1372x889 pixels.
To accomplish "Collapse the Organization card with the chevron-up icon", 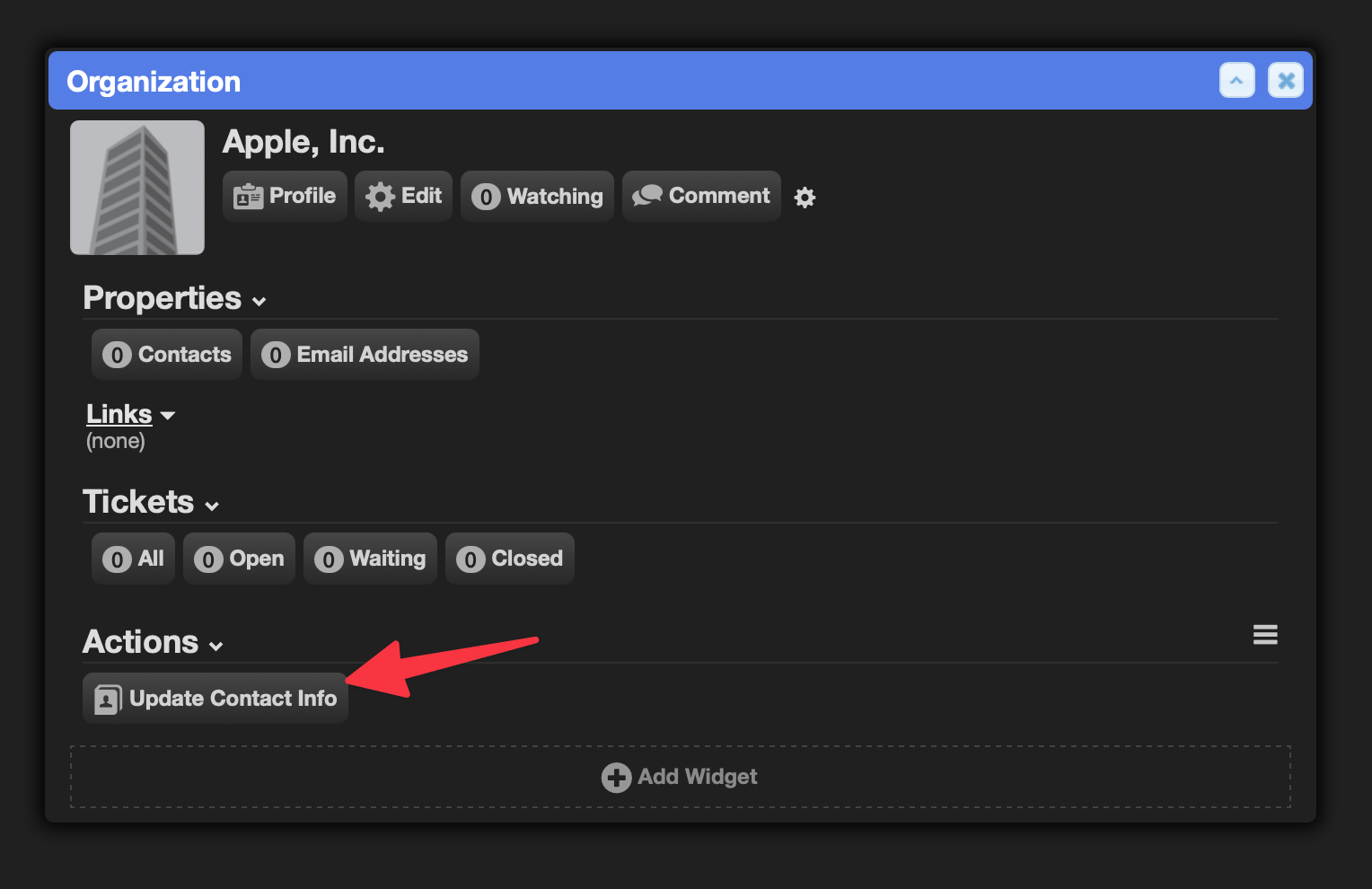I will coord(1236,81).
